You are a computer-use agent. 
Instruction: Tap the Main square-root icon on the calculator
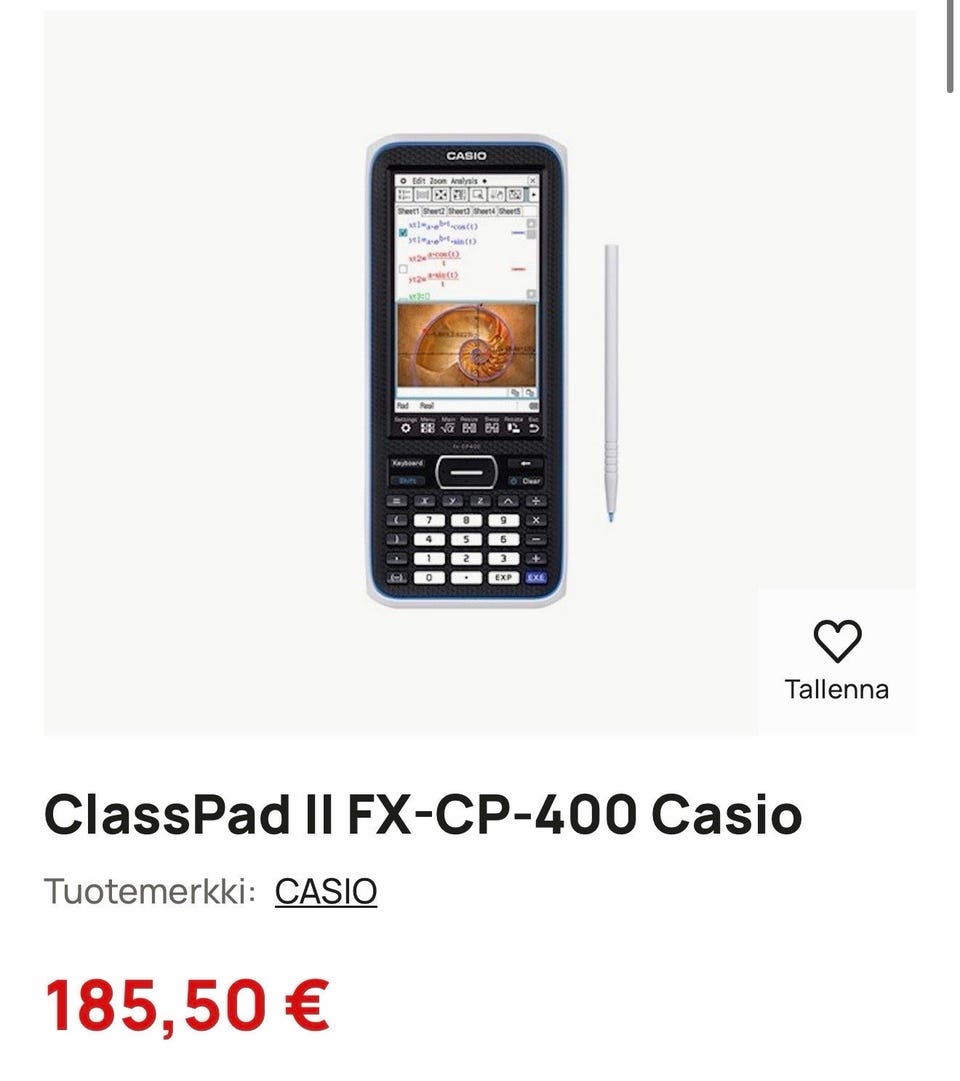pos(448,428)
